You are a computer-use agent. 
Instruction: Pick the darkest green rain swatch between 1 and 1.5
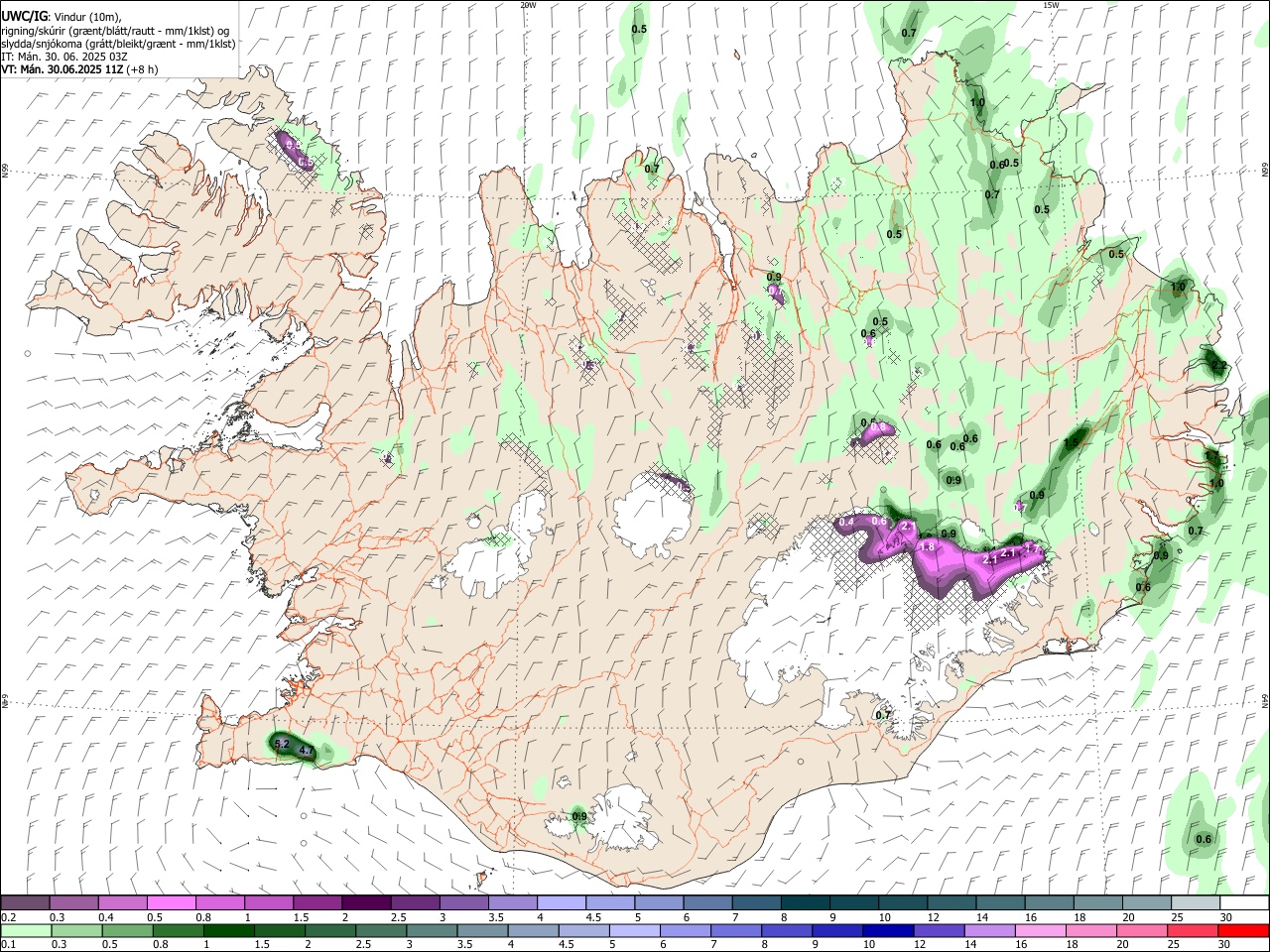coord(228,931)
